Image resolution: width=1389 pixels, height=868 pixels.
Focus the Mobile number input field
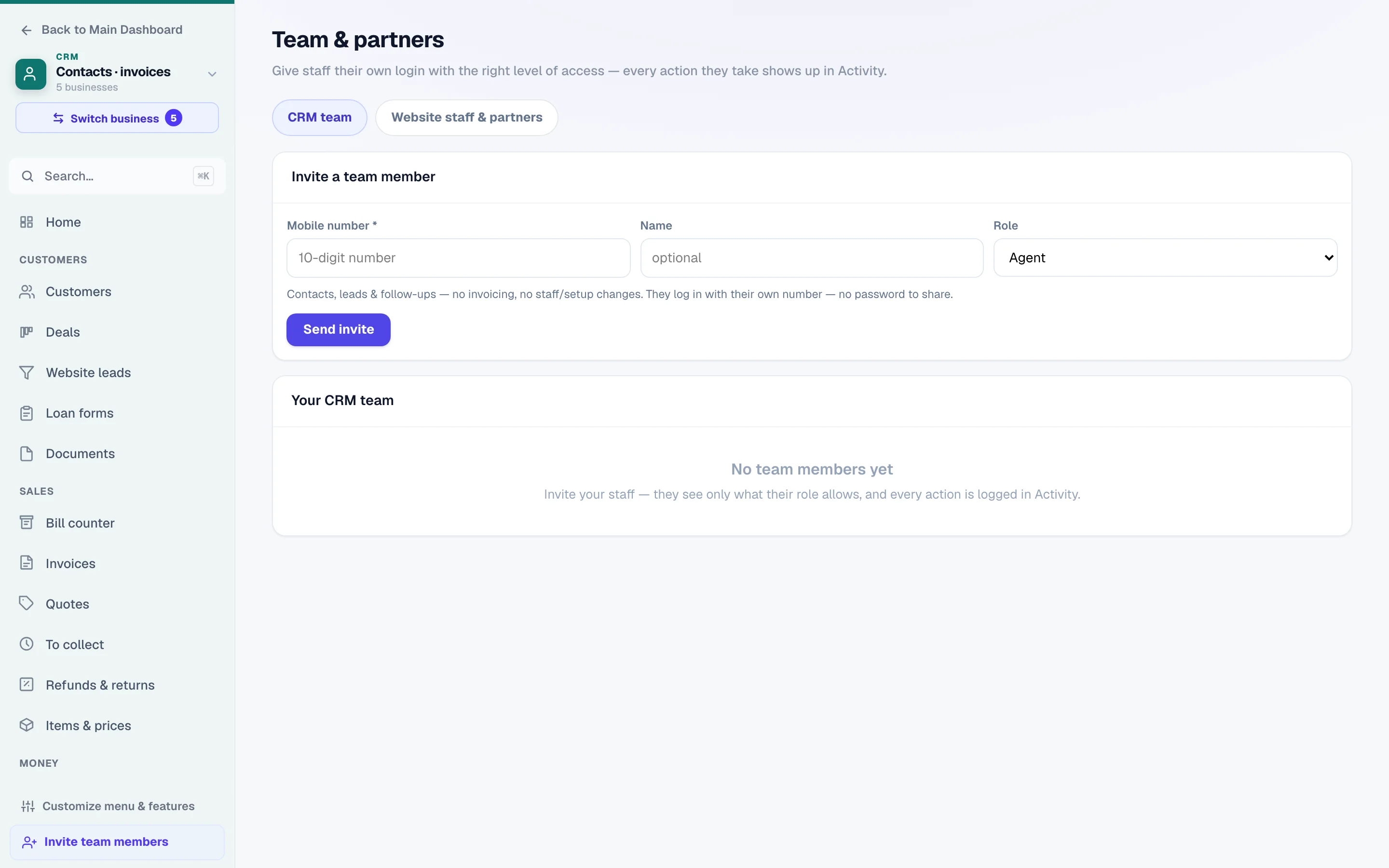pyautogui.click(x=459, y=258)
